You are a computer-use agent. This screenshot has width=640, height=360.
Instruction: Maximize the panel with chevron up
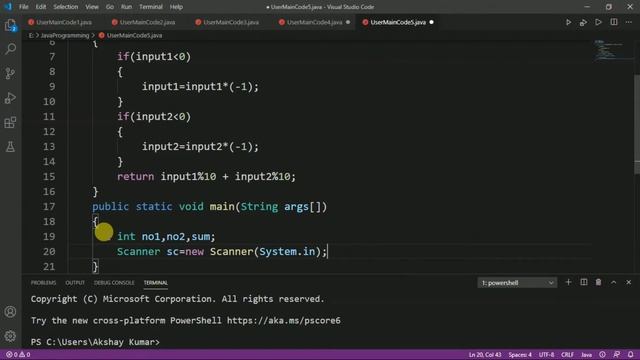tap(613, 282)
